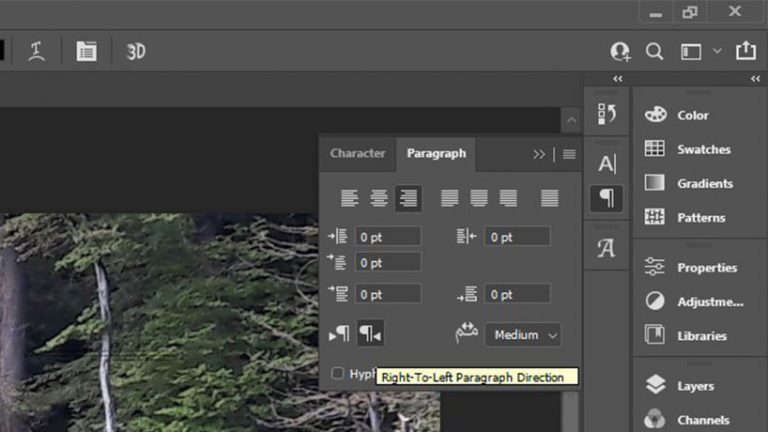Select Left-To-Right paragraph direction
The image size is (768, 432).
339,334
